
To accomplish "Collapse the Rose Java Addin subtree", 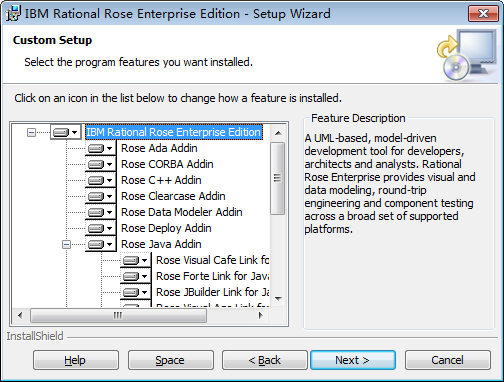I will pyautogui.click(x=66, y=245).
